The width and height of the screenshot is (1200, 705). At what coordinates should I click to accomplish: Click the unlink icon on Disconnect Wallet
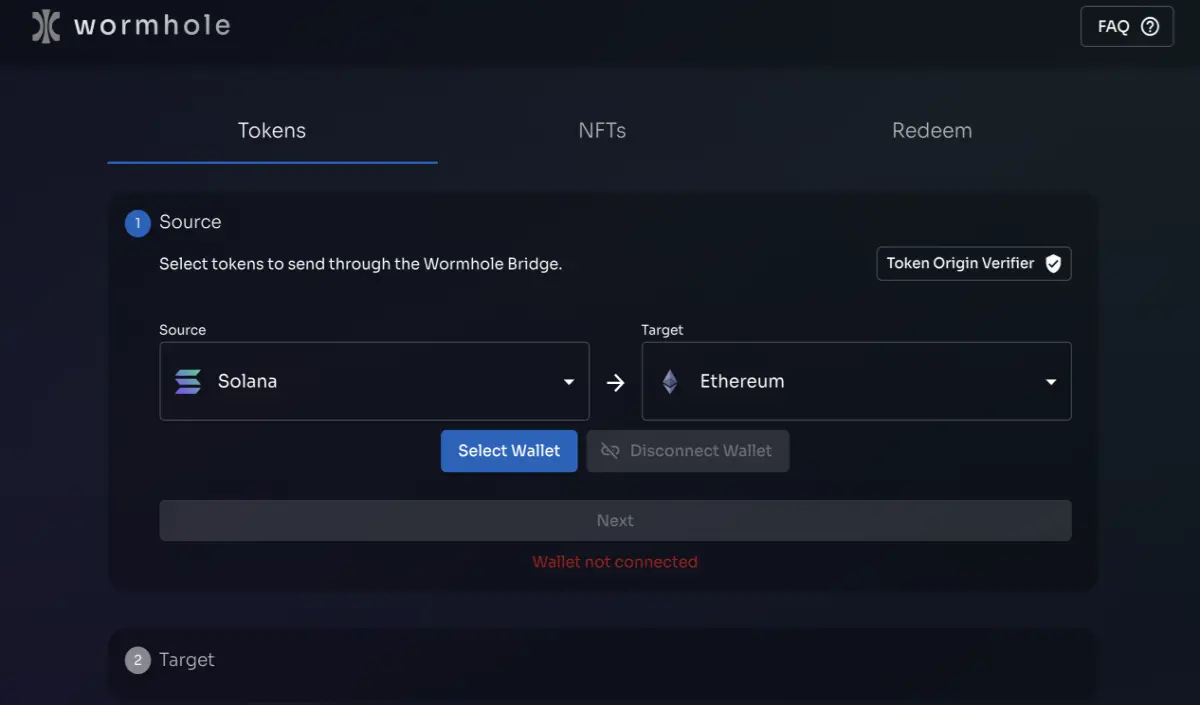(x=610, y=451)
